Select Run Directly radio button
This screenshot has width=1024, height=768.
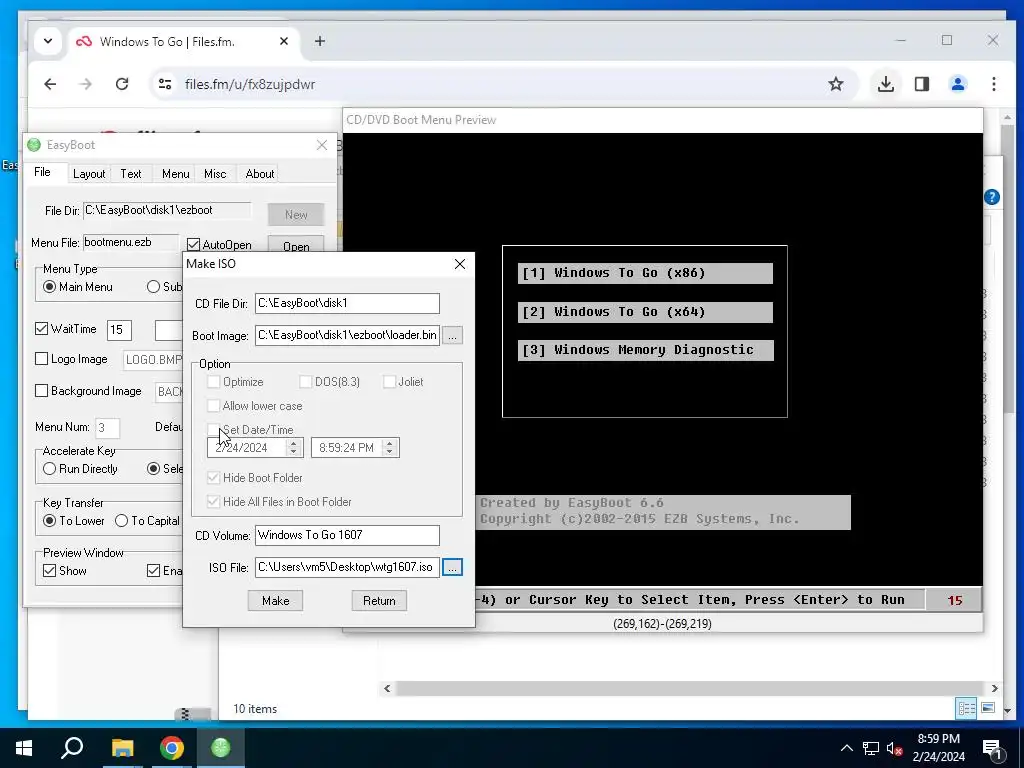[49, 469]
